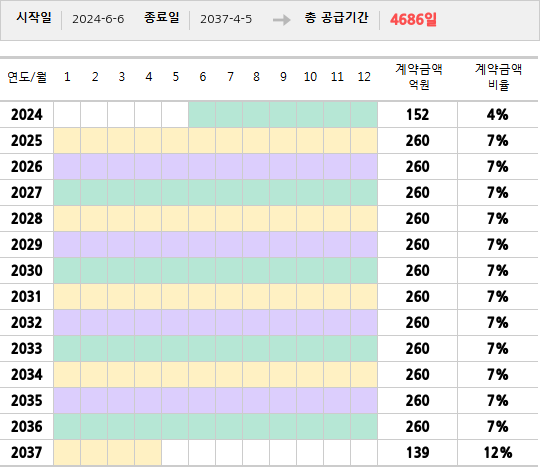Click the green December cell in 2036 row
The height and width of the screenshot is (472, 550).
[364, 426]
